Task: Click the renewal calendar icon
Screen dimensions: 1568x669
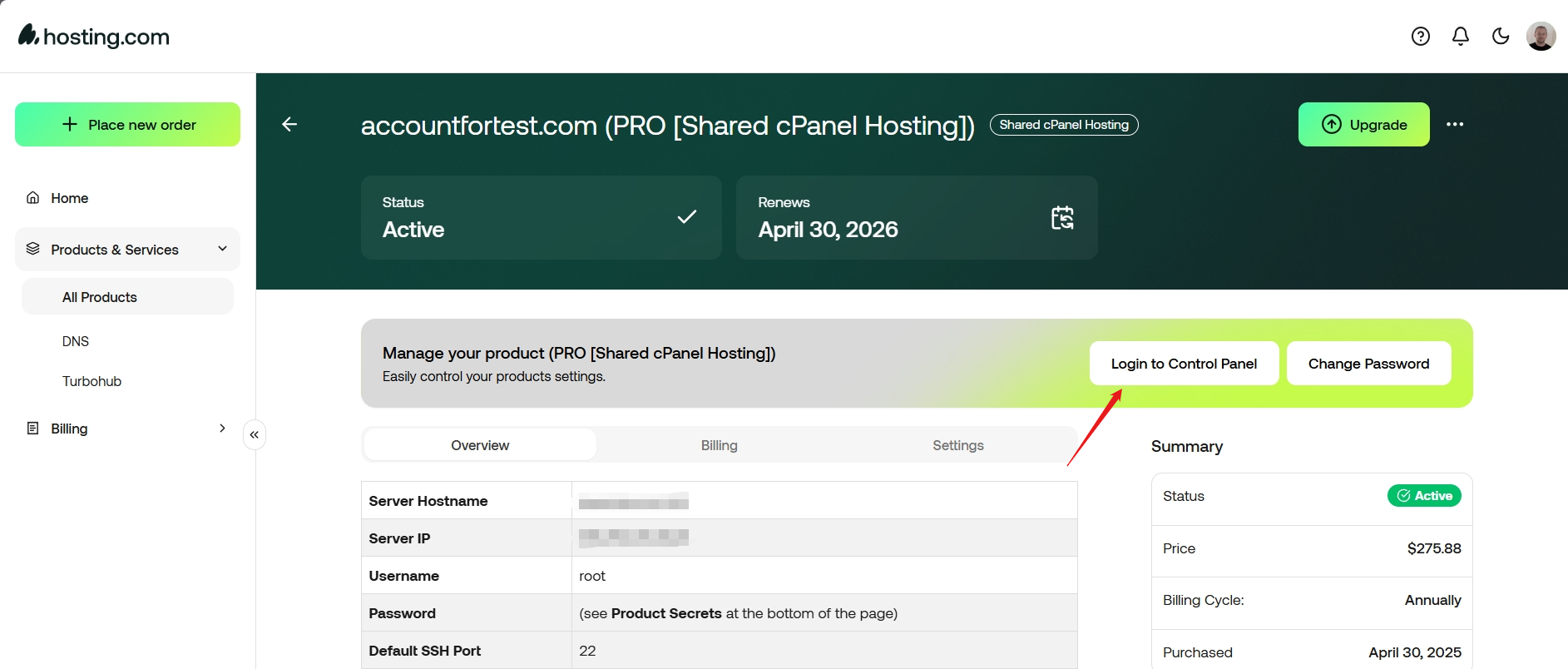Action: (x=1062, y=217)
